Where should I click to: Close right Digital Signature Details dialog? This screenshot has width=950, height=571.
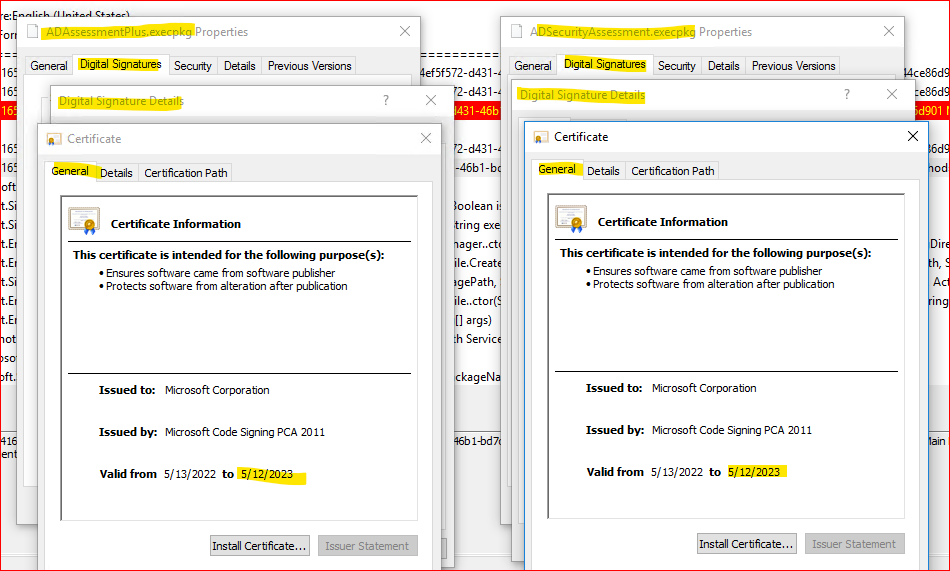[x=892, y=94]
